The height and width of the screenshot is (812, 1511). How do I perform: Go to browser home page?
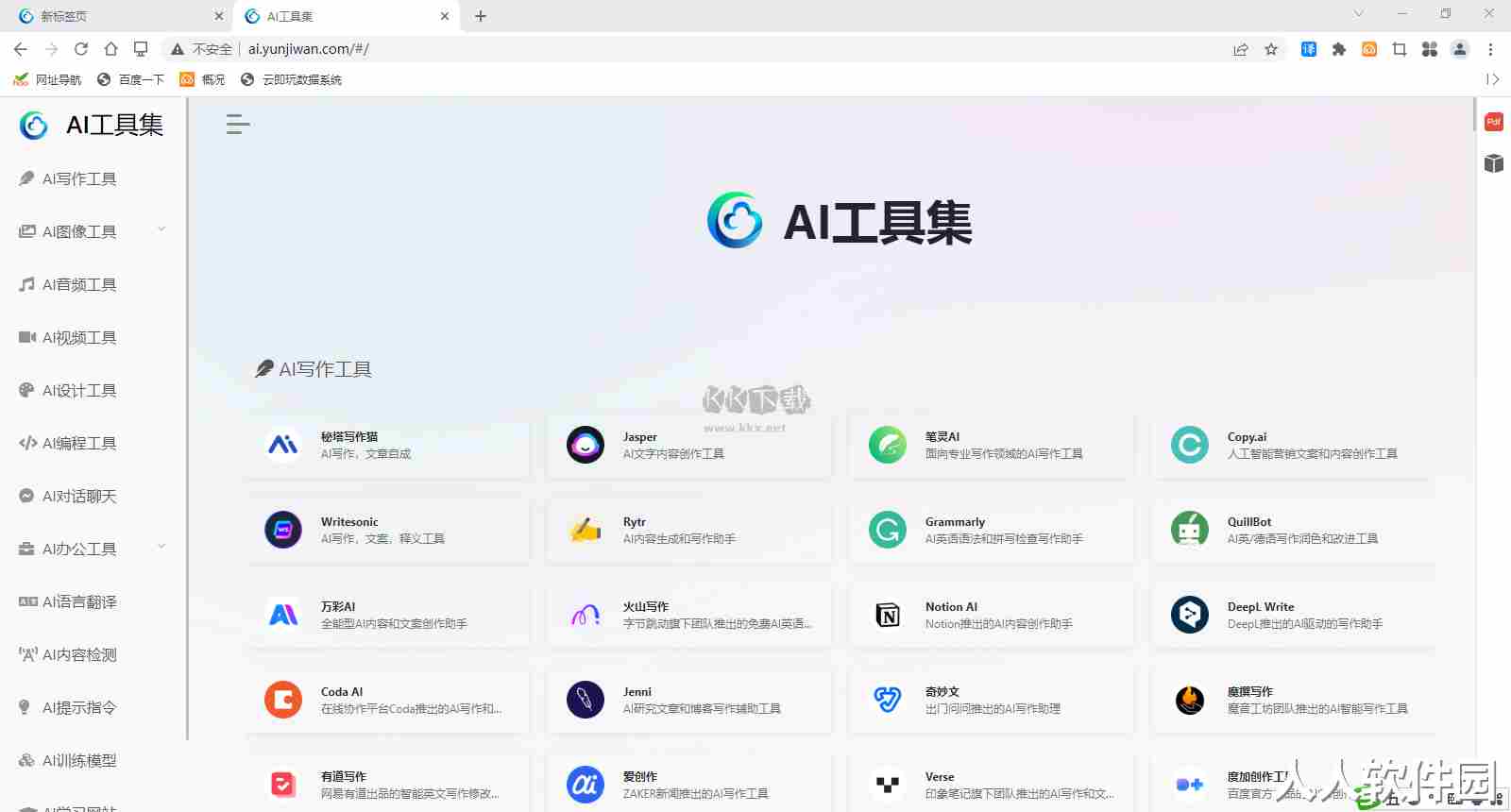[111, 49]
